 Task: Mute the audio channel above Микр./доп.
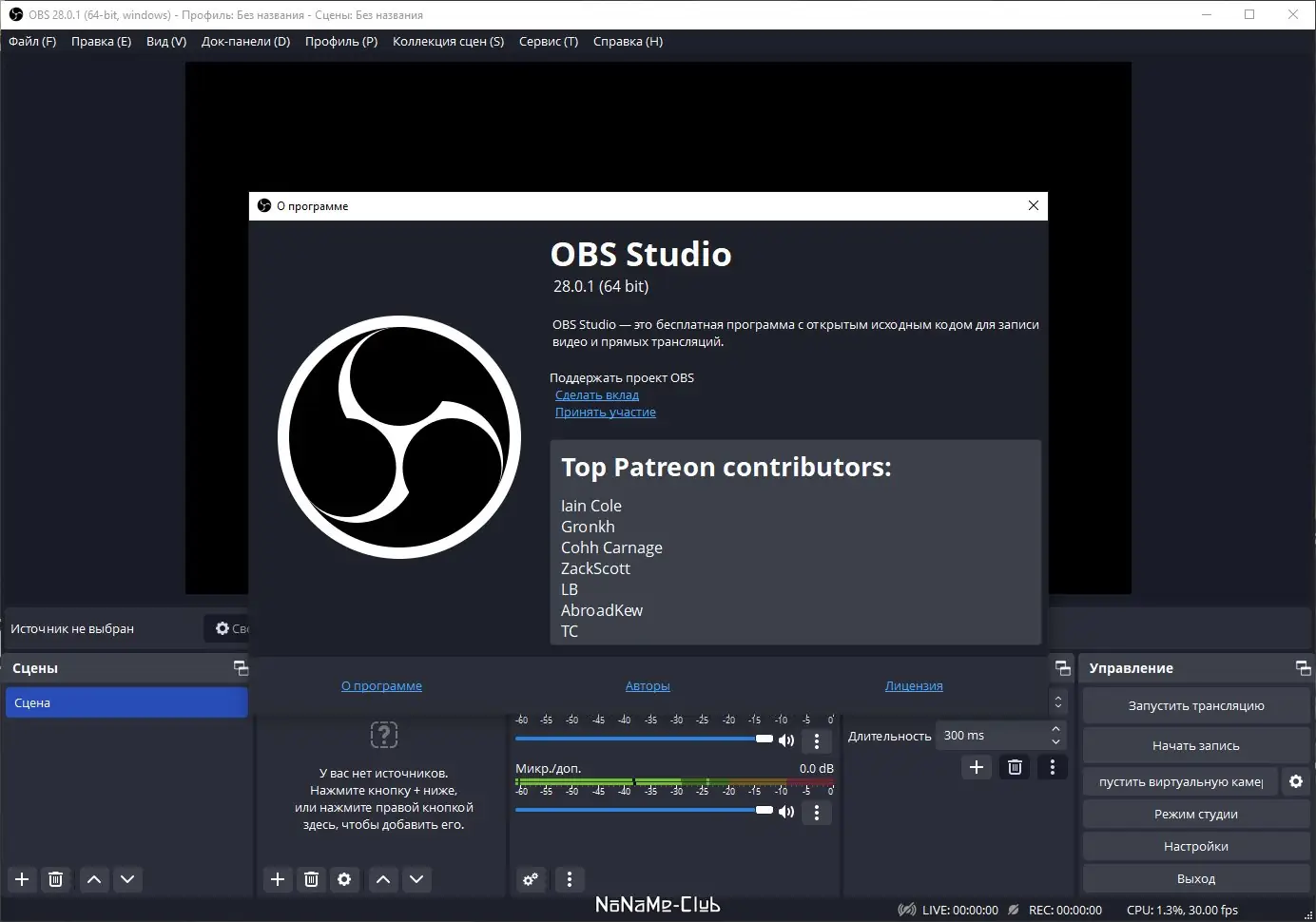pos(786,740)
